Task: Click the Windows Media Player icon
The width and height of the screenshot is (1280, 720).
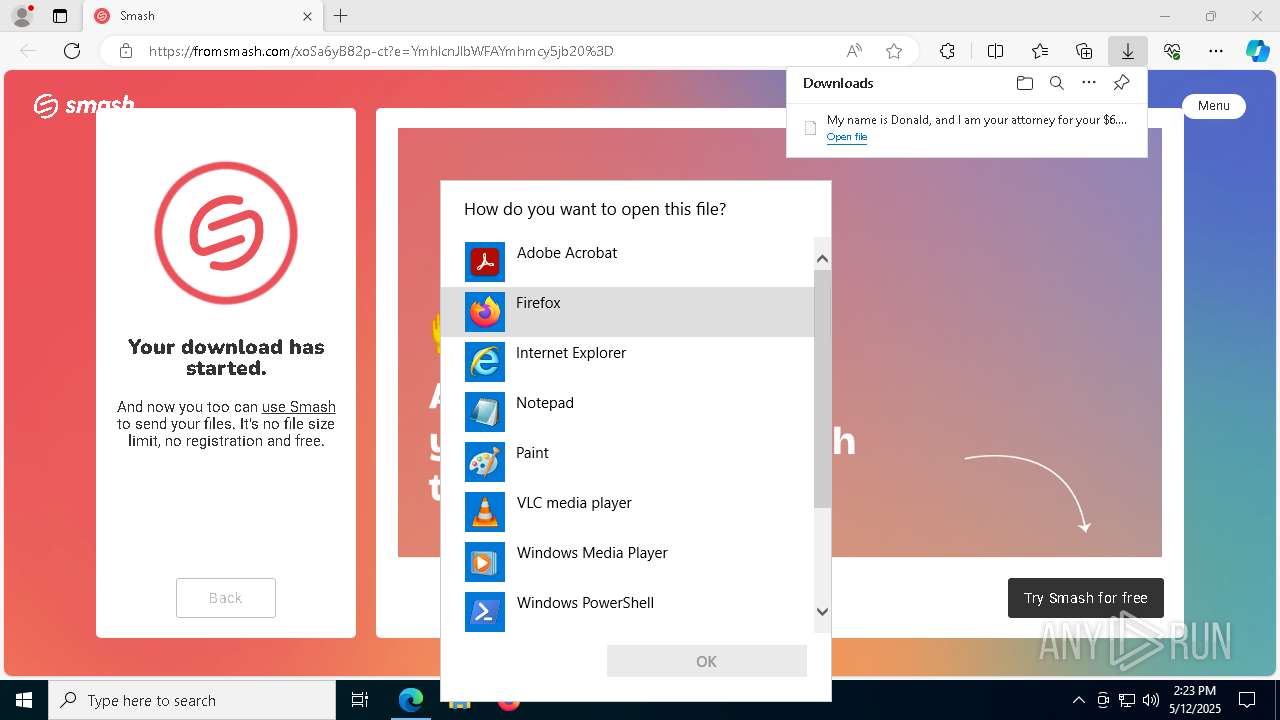Action: (485, 562)
